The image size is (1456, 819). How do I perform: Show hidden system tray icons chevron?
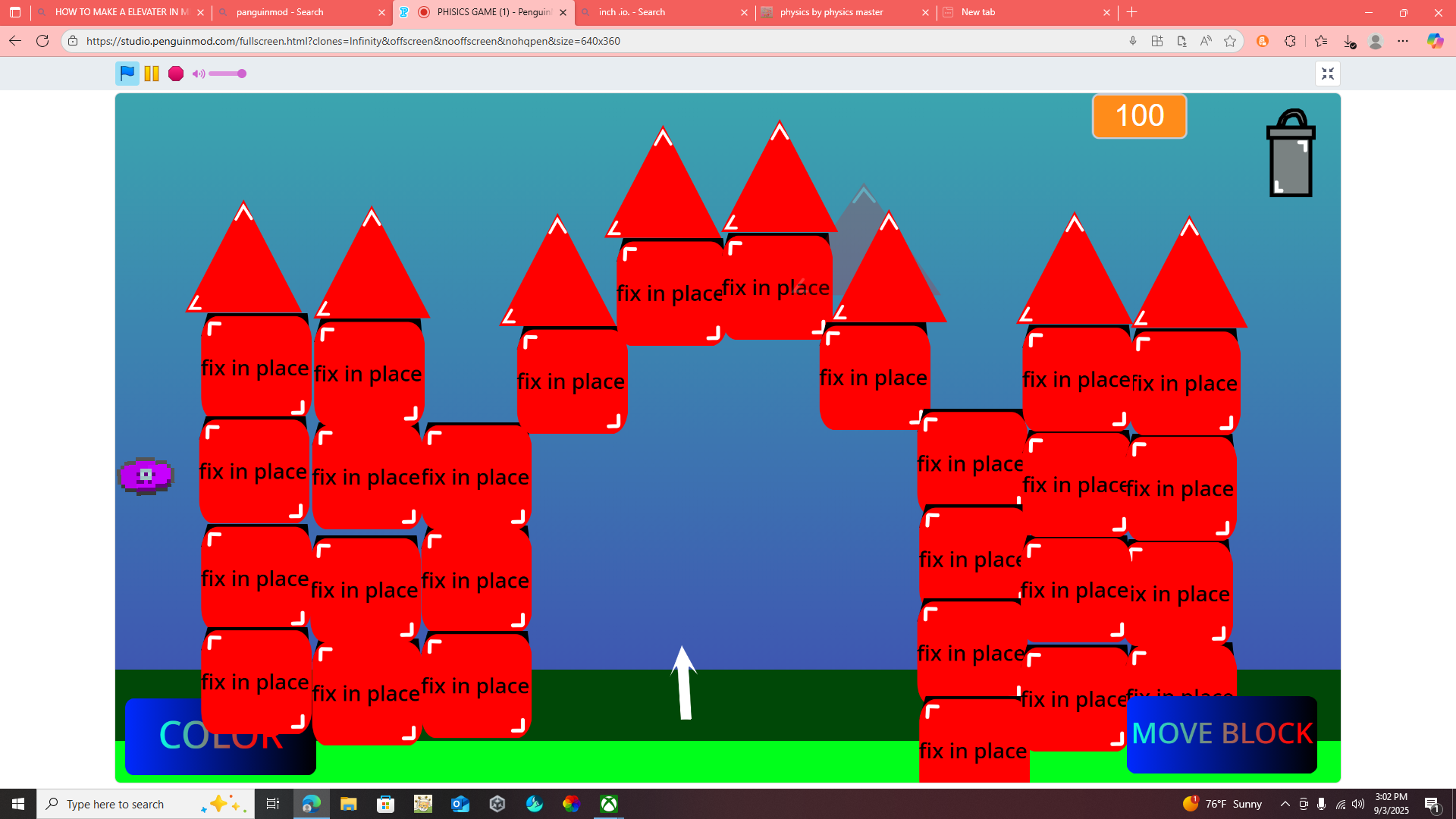point(1285,804)
